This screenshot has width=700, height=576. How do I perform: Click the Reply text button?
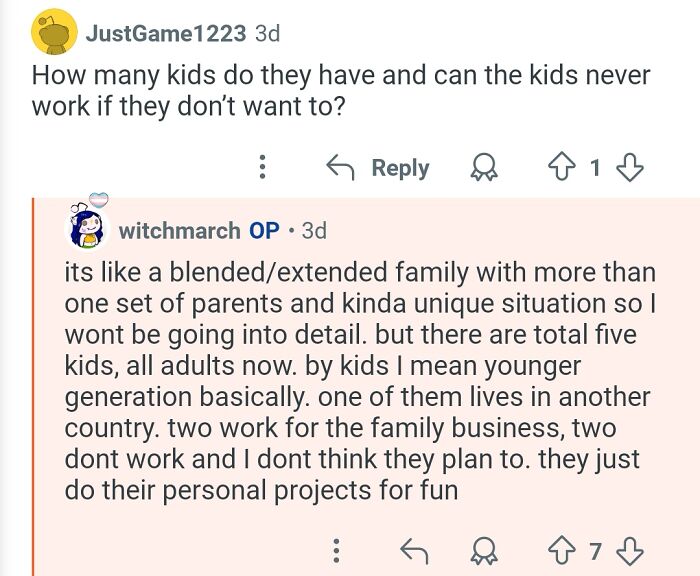400,168
